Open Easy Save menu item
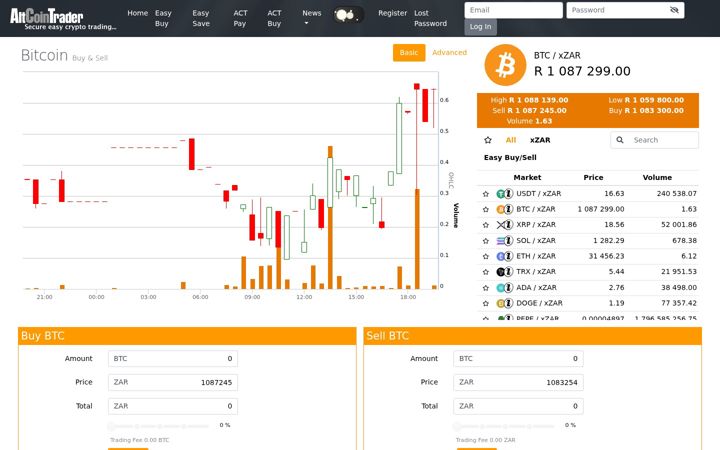 click(x=201, y=18)
